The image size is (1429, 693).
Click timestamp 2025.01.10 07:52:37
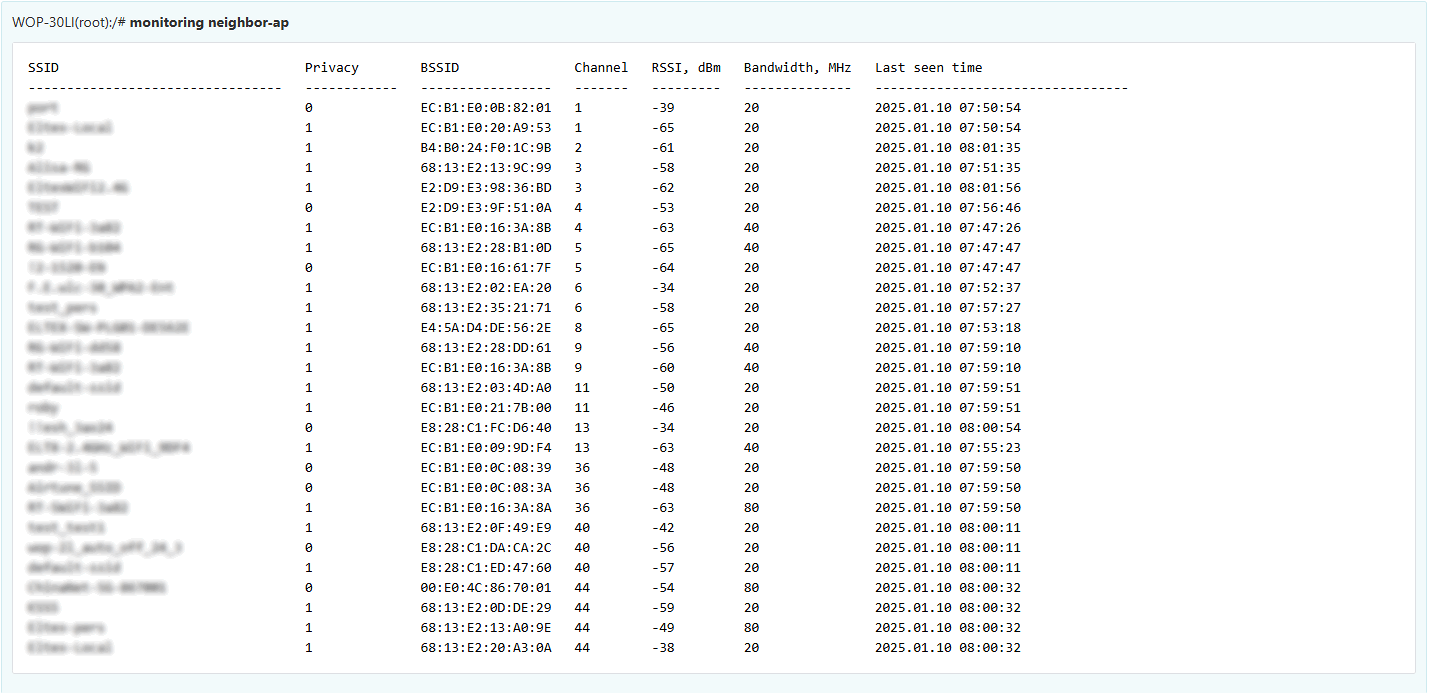point(948,288)
